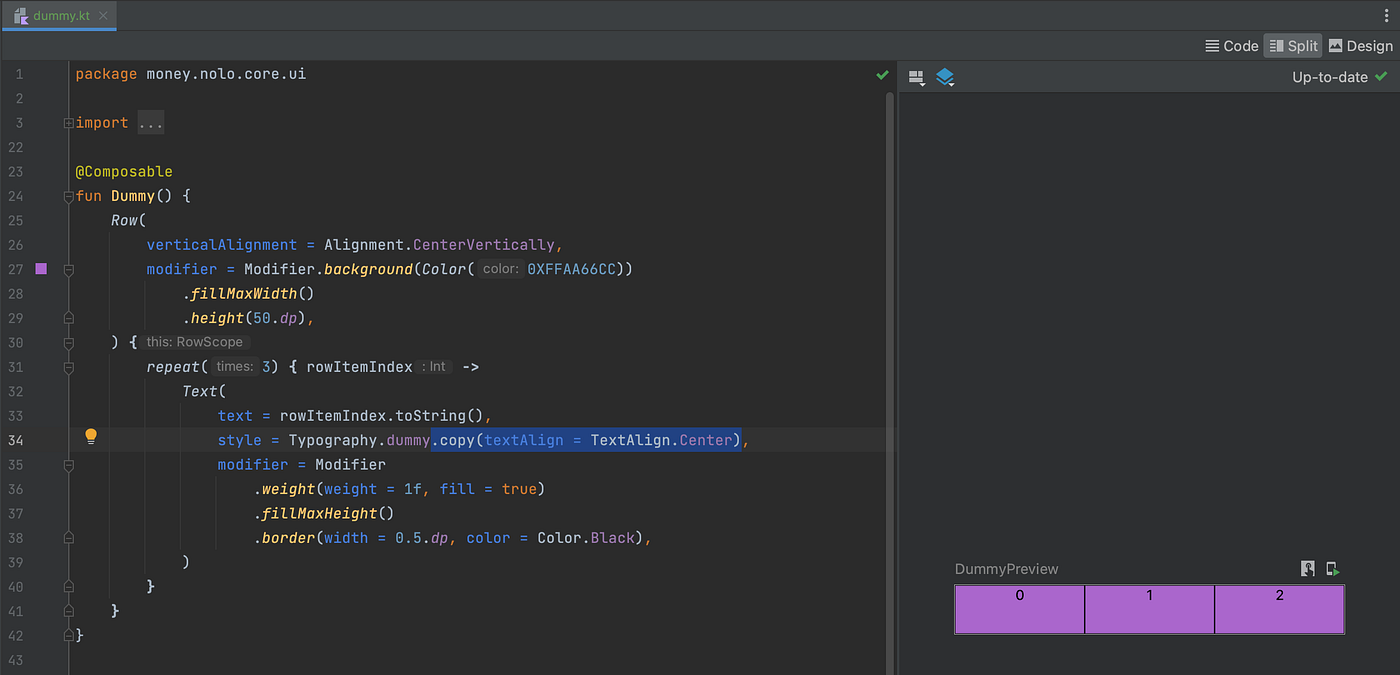1400x675 pixels.
Task: Click the green inspections checkmark
Action: [x=882, y=74]
